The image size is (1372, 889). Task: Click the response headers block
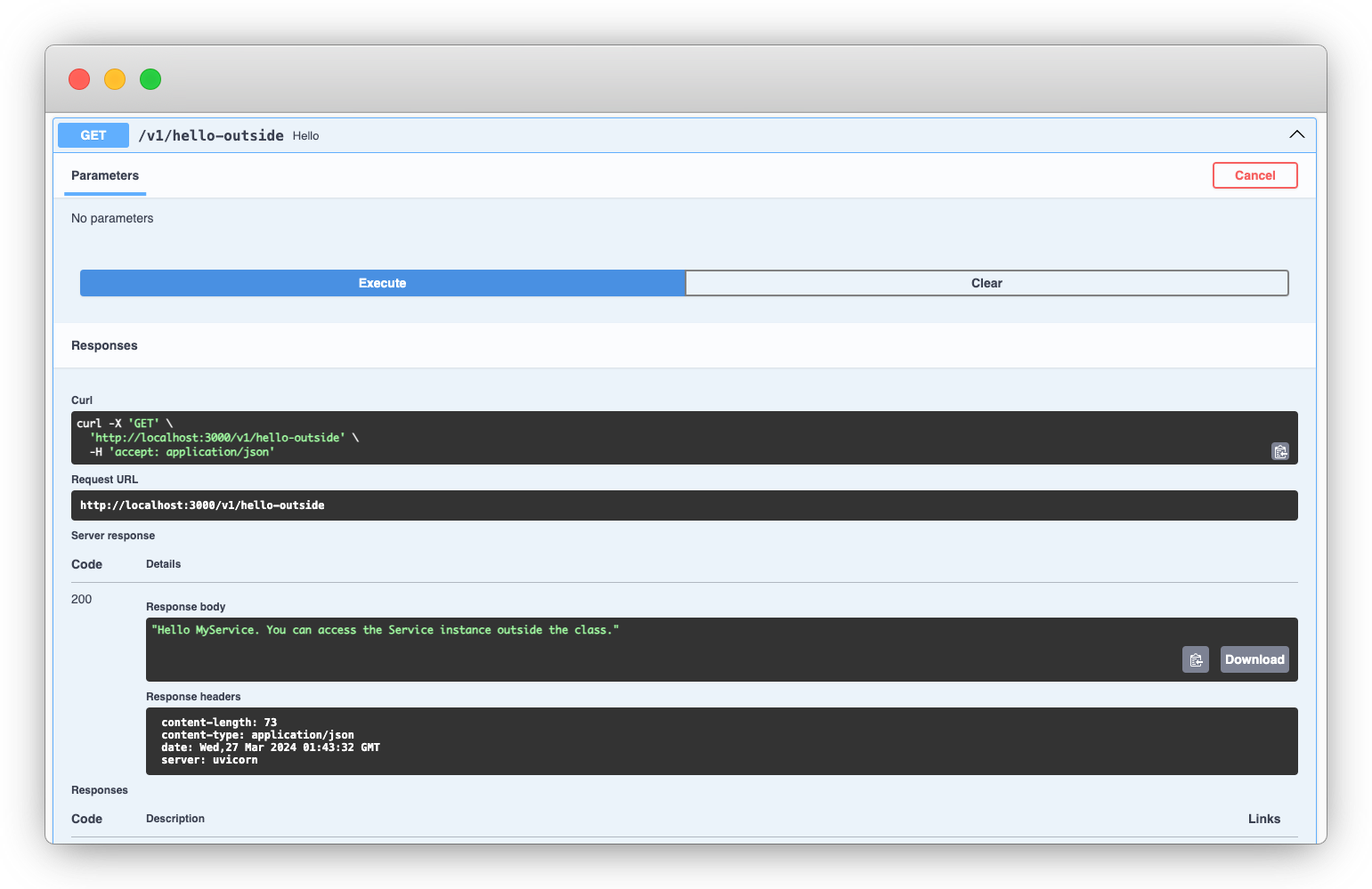pos(721,741)
